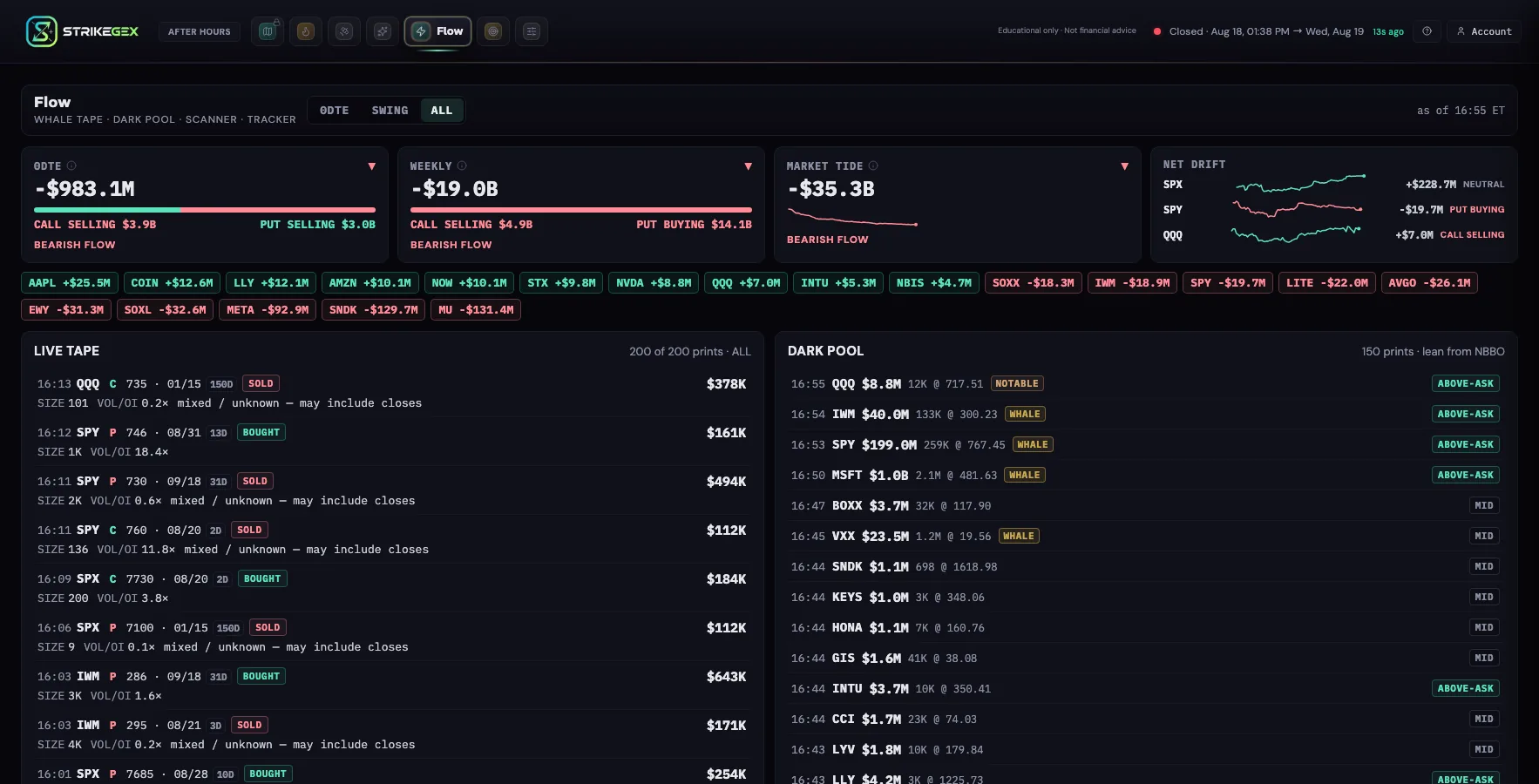Select the AAPL +$25.5M ticker chip
Image resolution: width=1539 pixels, height=784 pixels.
pos(70,283)
